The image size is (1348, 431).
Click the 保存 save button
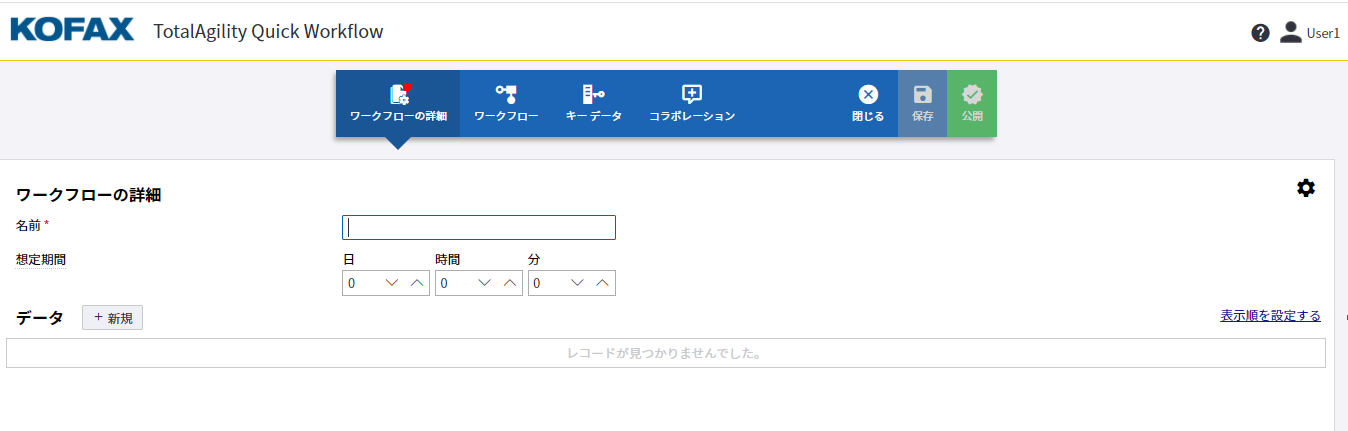pos(923,104)
